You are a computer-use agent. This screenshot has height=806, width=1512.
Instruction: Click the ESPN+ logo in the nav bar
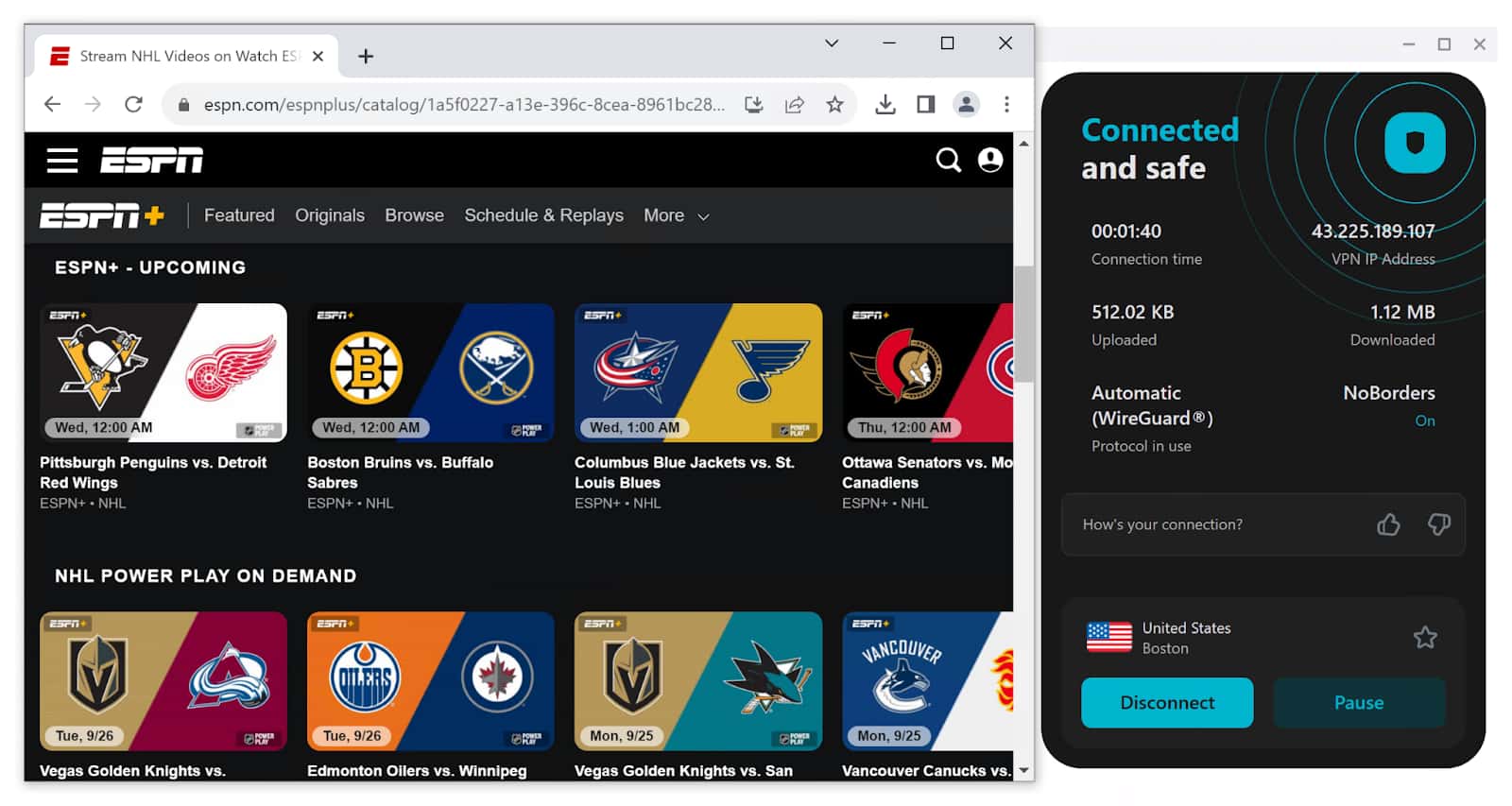pos(102,215)
